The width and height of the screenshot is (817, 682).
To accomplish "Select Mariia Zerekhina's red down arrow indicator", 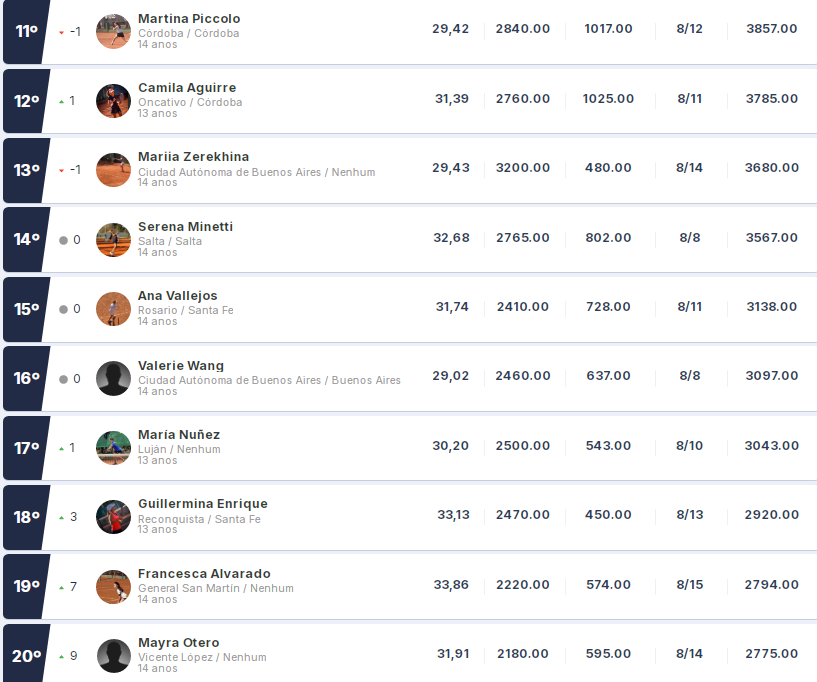I will pos(61,170).
